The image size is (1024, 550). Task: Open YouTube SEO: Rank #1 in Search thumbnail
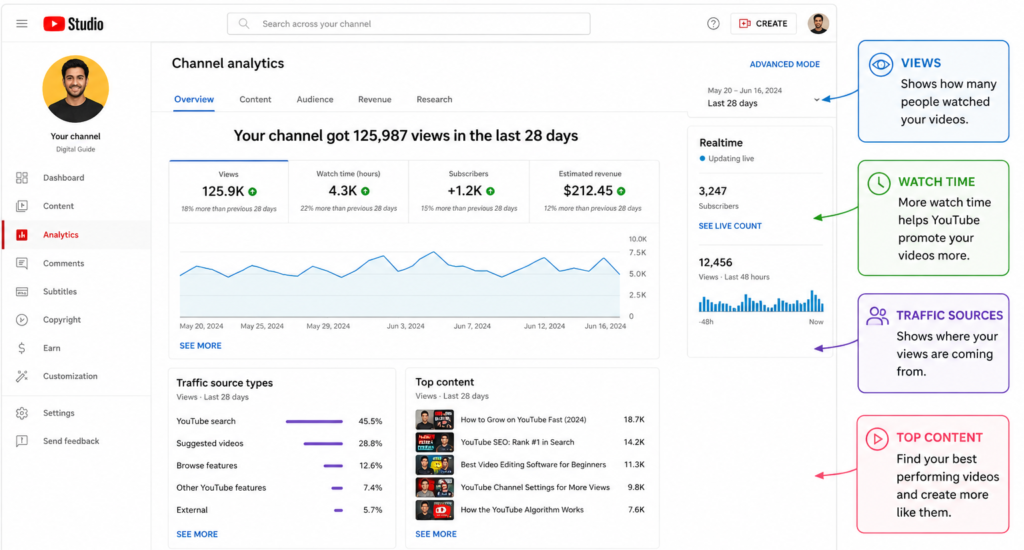tap(434, 442)
